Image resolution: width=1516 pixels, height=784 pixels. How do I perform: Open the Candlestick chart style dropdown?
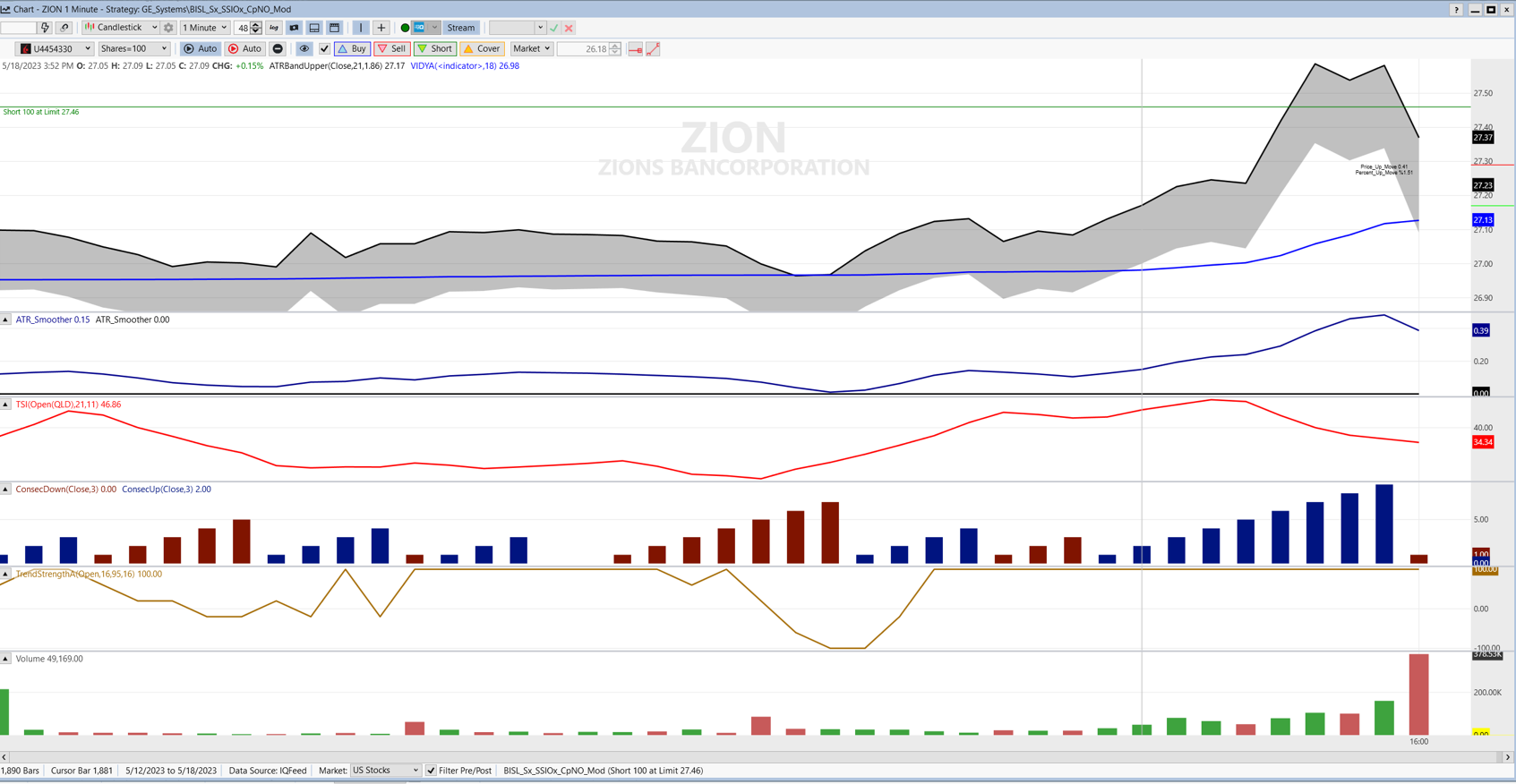coord(121,28)
